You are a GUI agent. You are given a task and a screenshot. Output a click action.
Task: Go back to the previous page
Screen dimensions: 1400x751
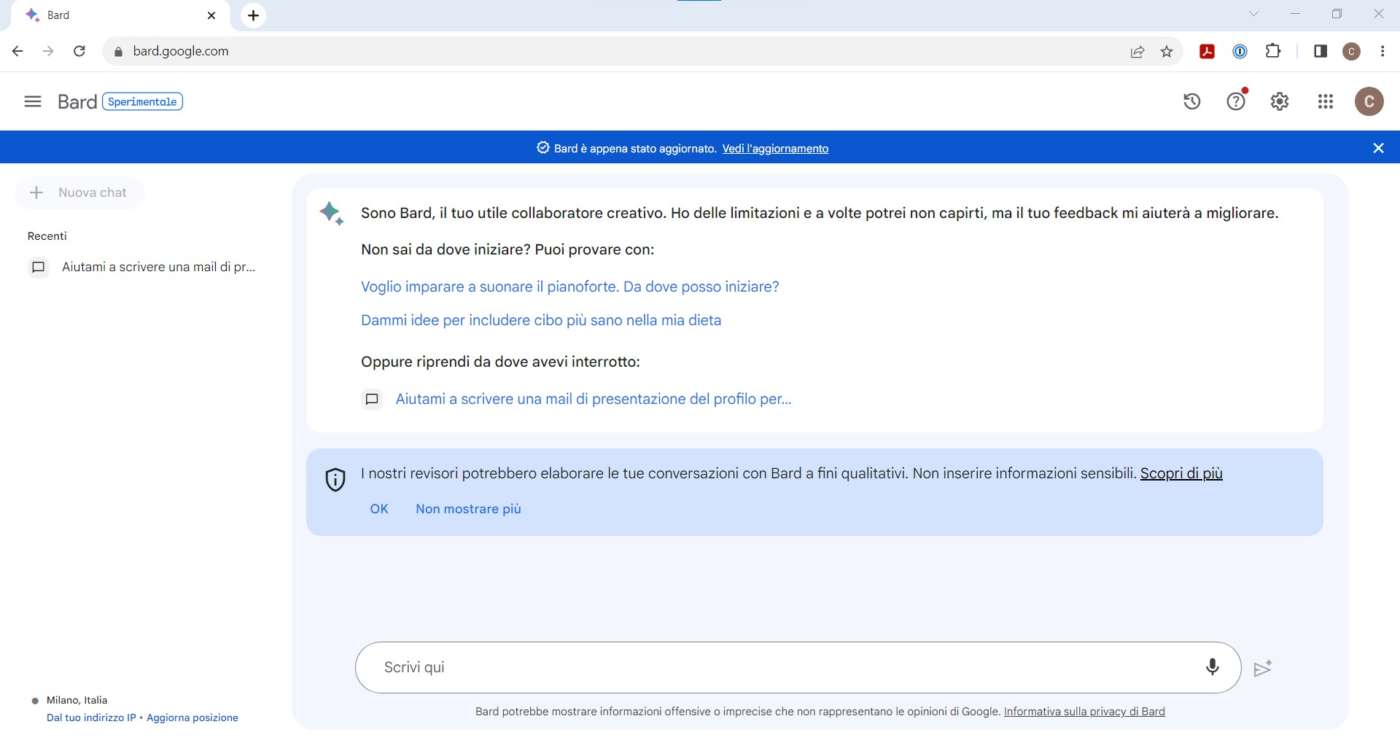coord(17,51)
